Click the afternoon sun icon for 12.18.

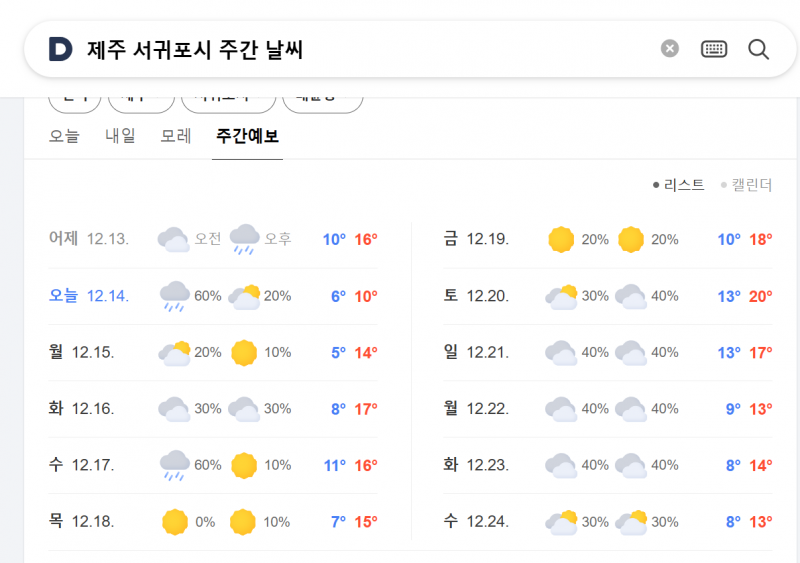(x=243, y=522)
